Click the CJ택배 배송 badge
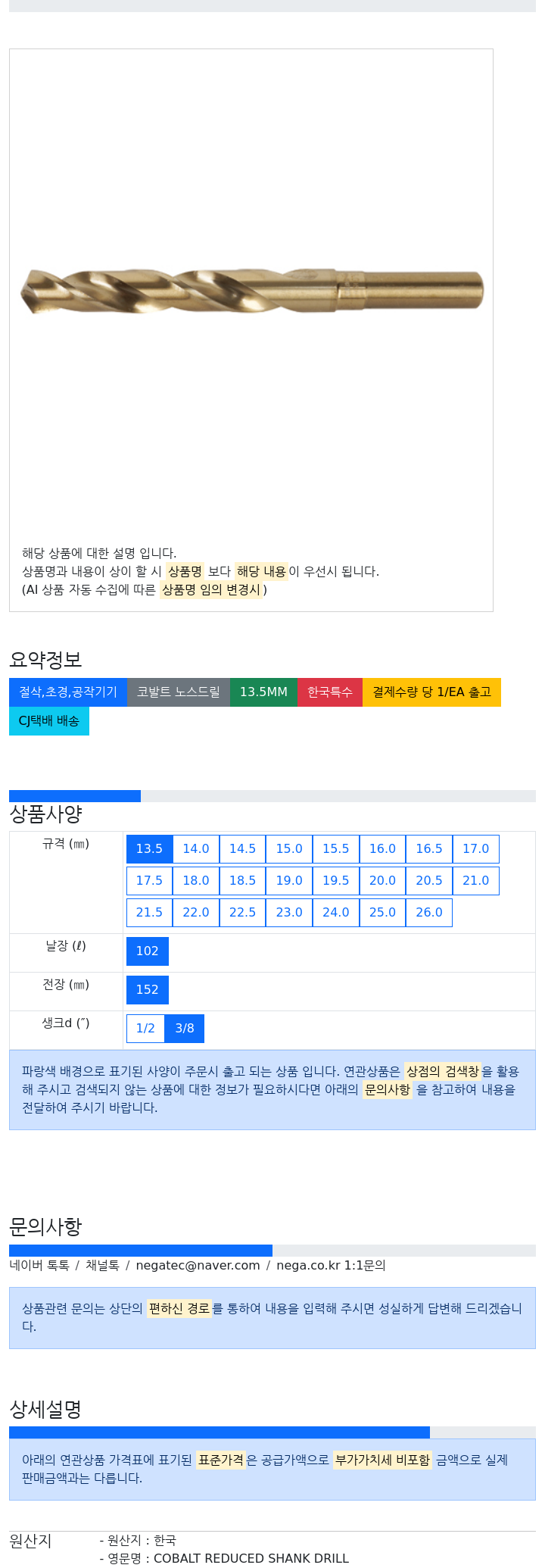 pyautogui.click(x=49, y=721)
